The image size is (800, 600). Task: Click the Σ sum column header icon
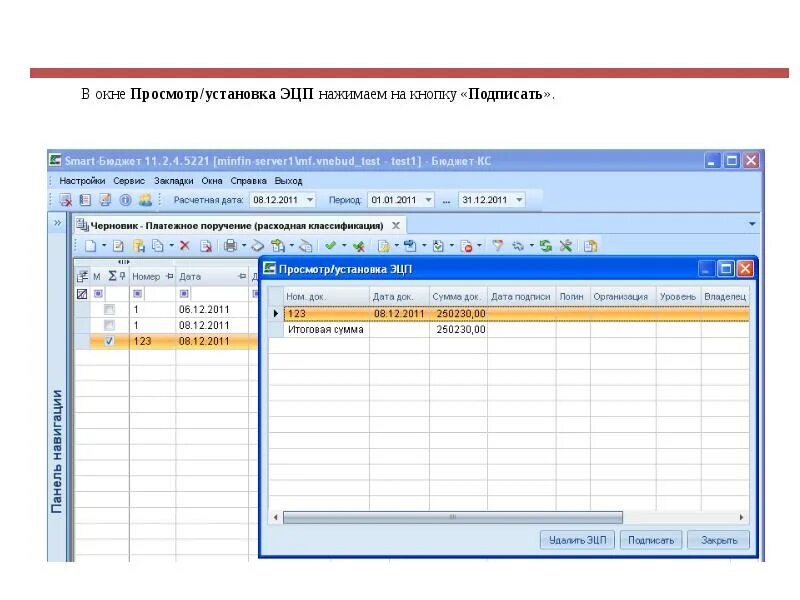point(112,276)
